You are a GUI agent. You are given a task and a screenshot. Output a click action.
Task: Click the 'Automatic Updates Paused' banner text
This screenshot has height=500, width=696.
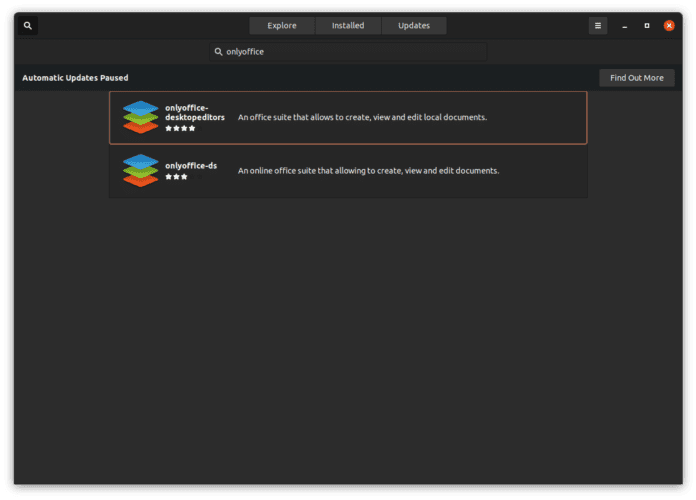[x=75, y=78]
